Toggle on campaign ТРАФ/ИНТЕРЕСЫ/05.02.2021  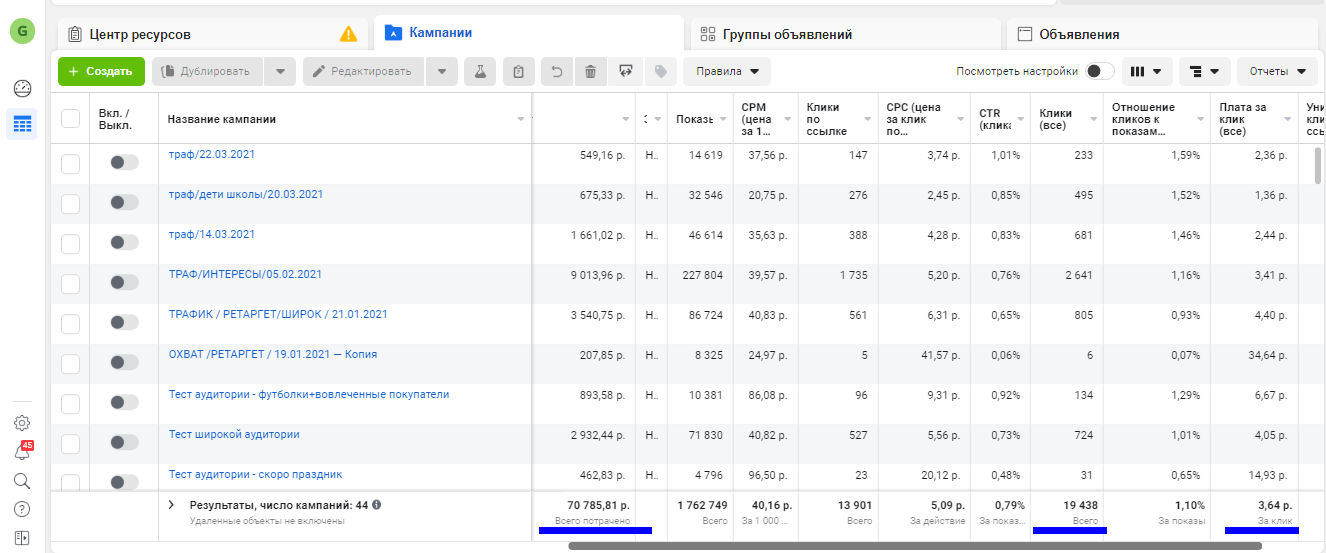click(x=124, y=282)
